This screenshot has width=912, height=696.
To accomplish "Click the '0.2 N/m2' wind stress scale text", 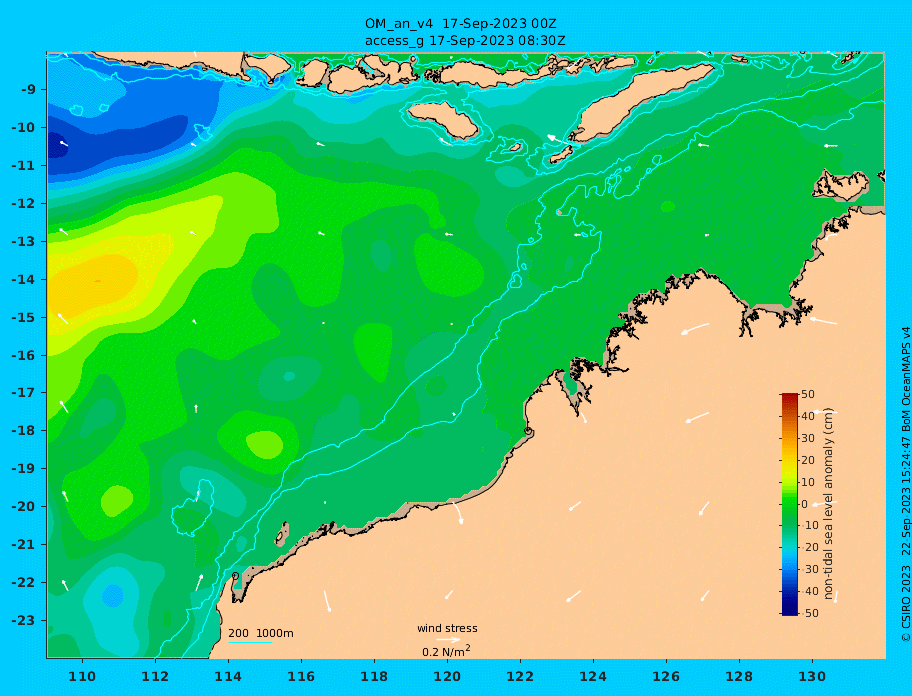I will pyautogui.click(x=446, y=651).
